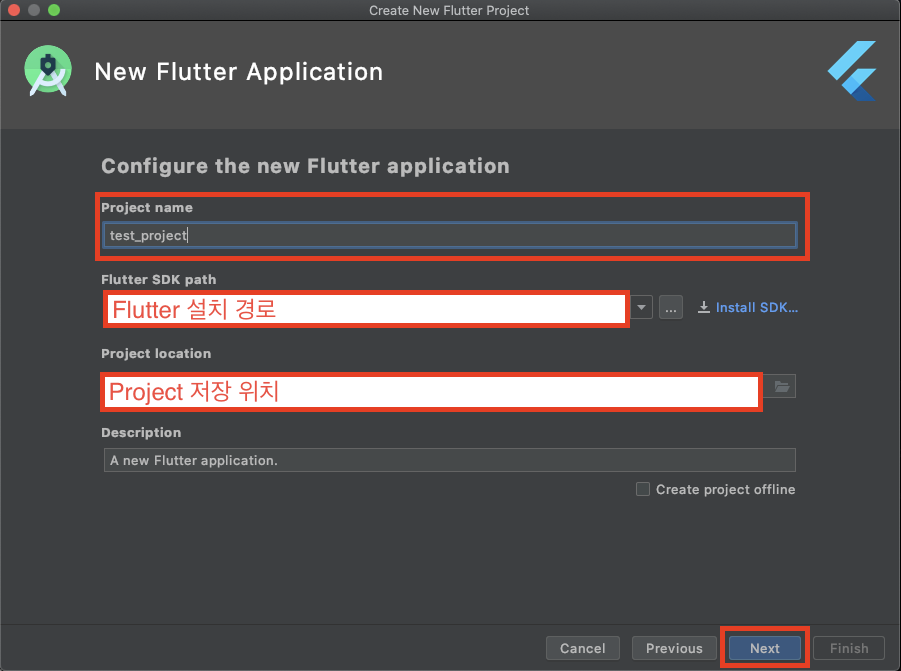
Task: Click the Configure the new Flutter application heading
Action: coord(305,166)
